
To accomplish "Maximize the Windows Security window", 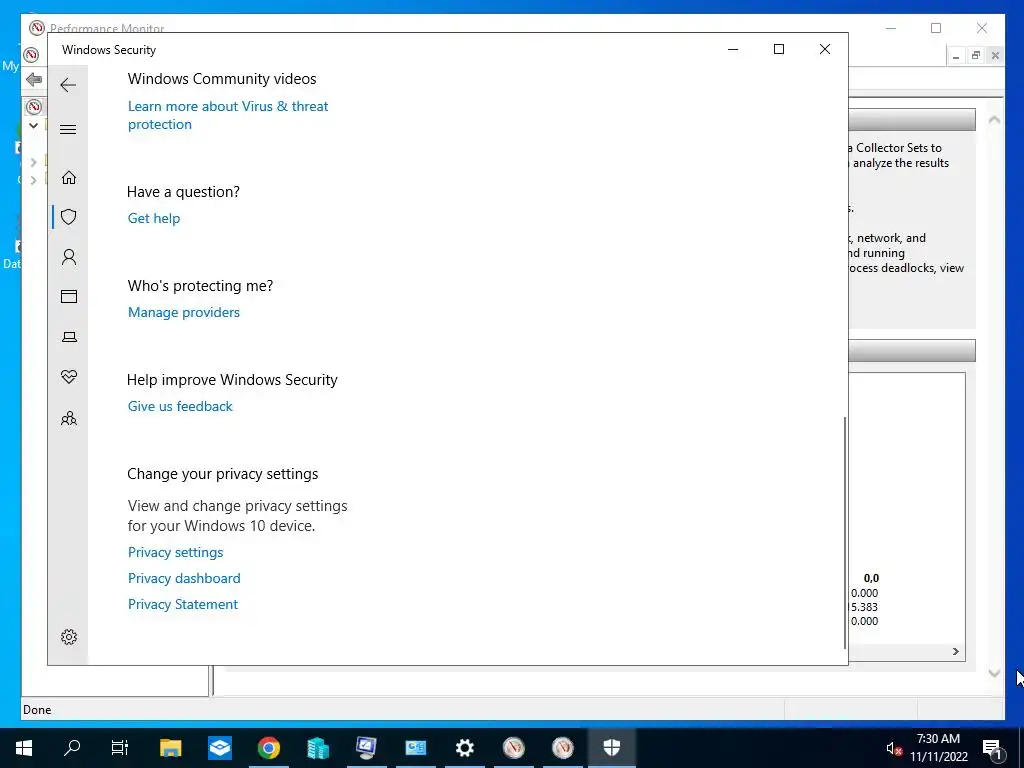I will (778, 49).
